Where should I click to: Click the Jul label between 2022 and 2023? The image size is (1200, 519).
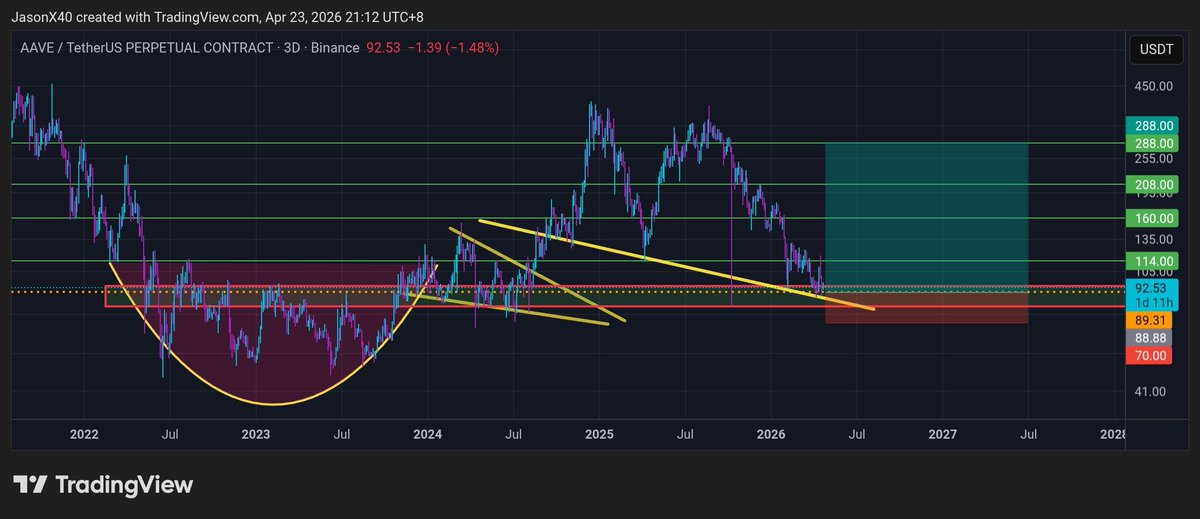[x=170, y=435]
